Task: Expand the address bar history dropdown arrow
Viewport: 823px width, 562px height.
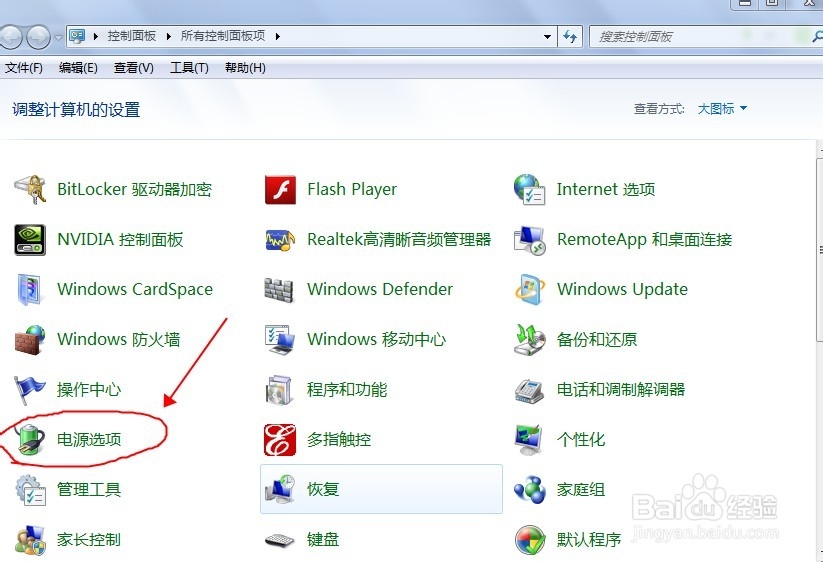Action: pyautogui.click(x=547, y=37)
